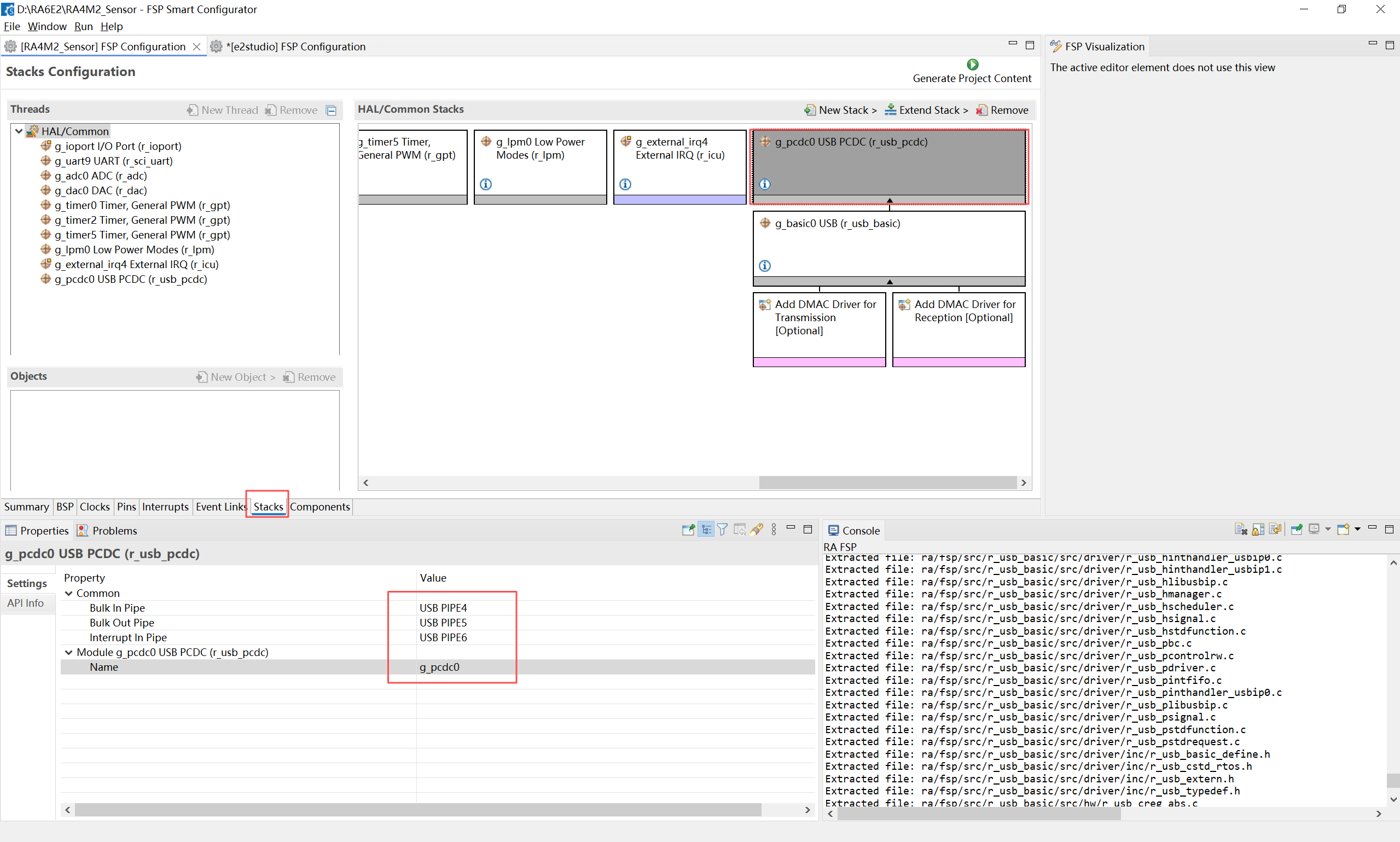Collapse Module g_pcdc0 USB PCDC property group
Screen dimensions: 1400x842
pos(68,652)
